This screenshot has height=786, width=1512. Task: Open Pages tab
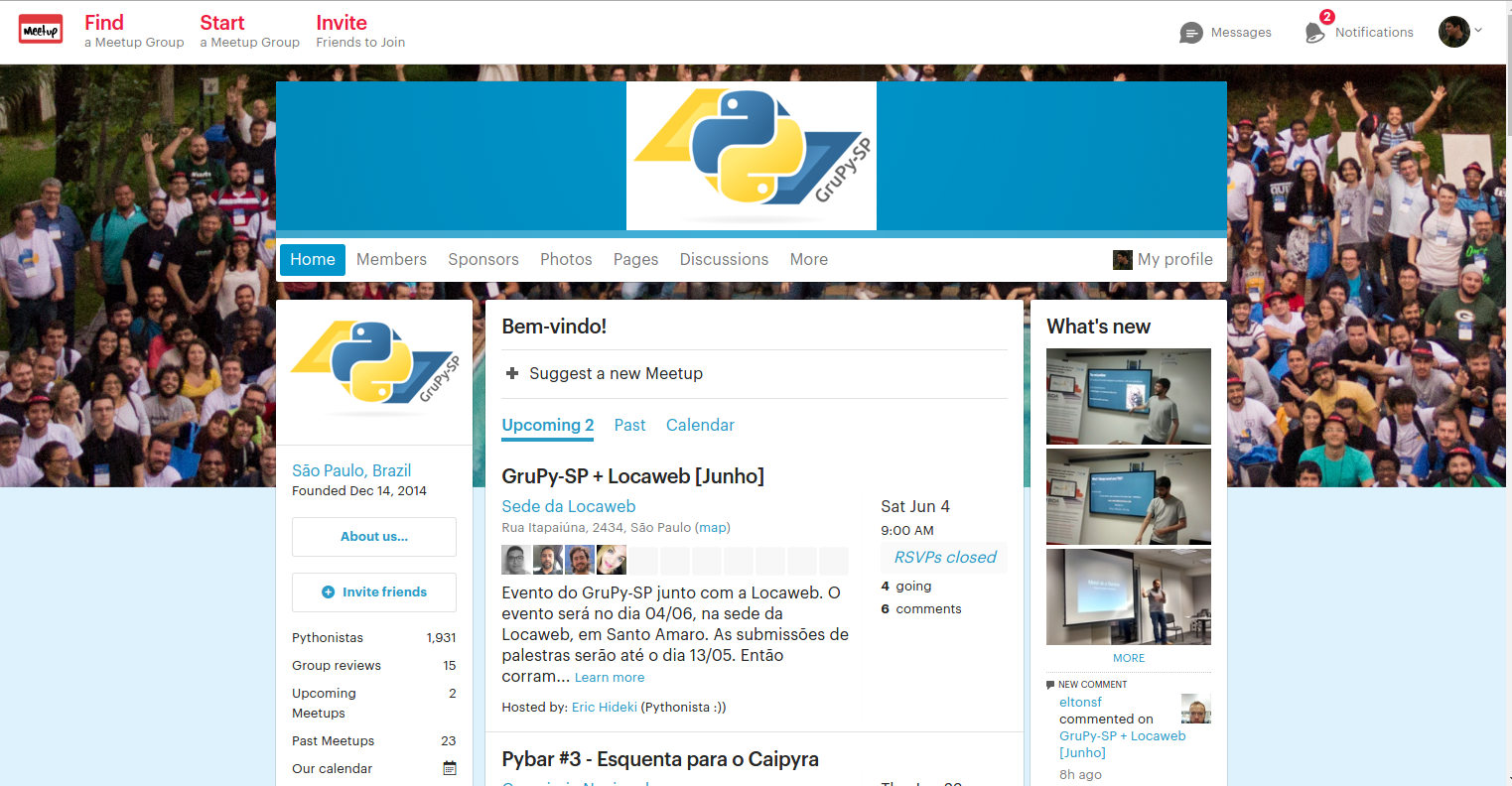635,259
